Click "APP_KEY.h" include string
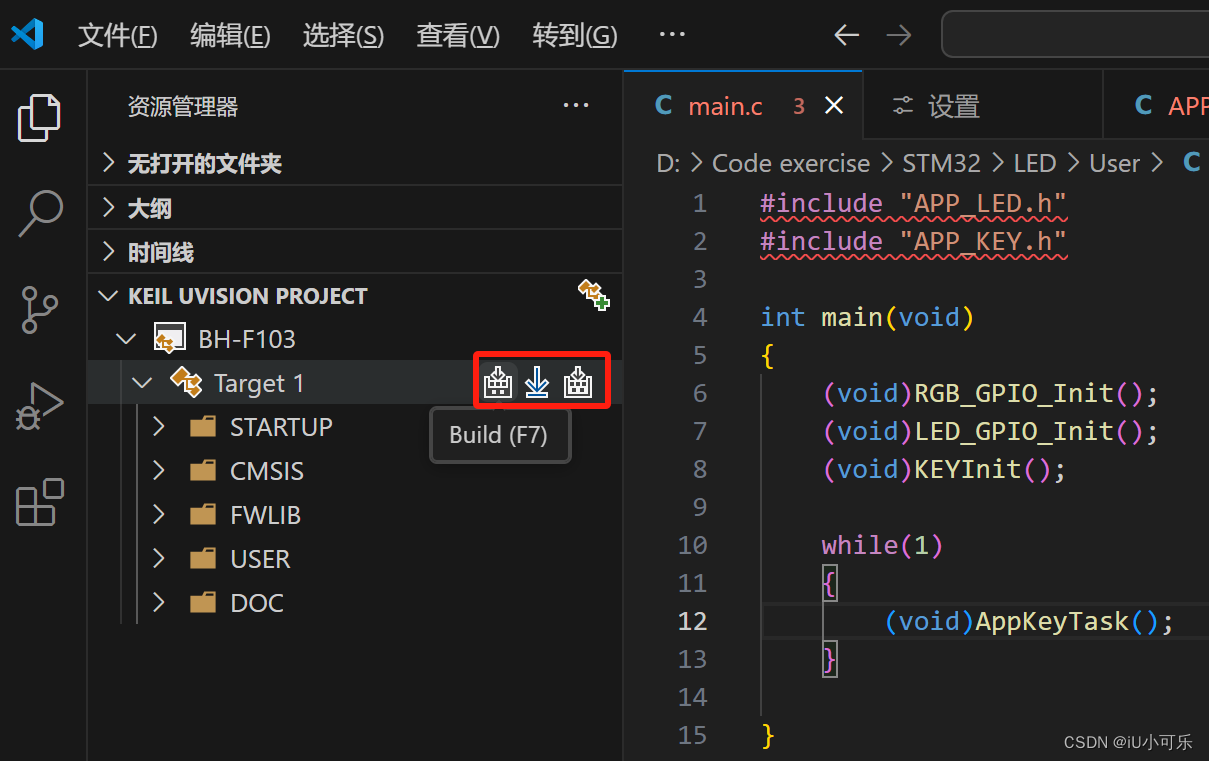This screenshot has height=761, width=1209. [x=983, y=241]
